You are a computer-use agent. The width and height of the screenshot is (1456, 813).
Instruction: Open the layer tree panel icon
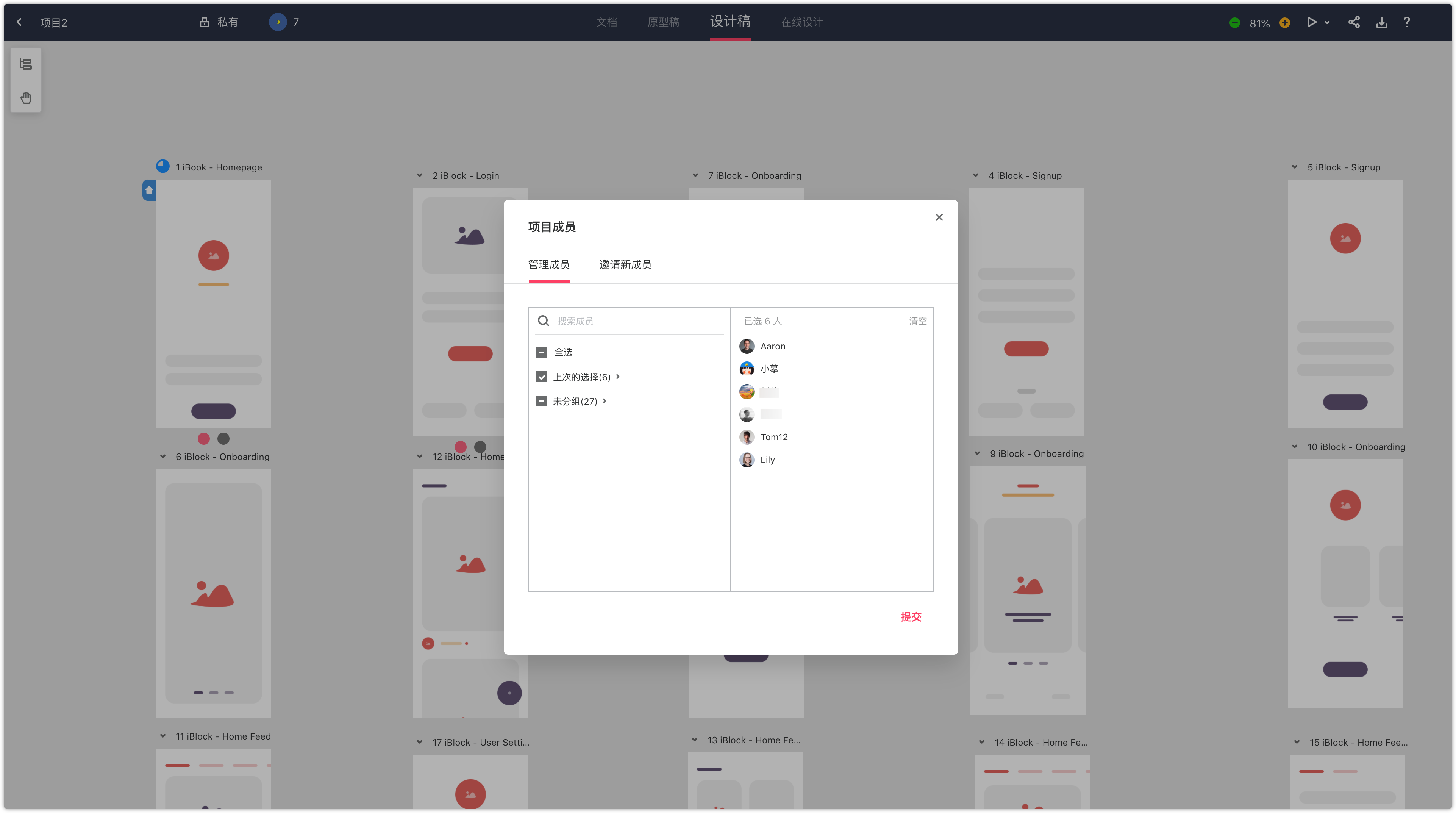25,64
